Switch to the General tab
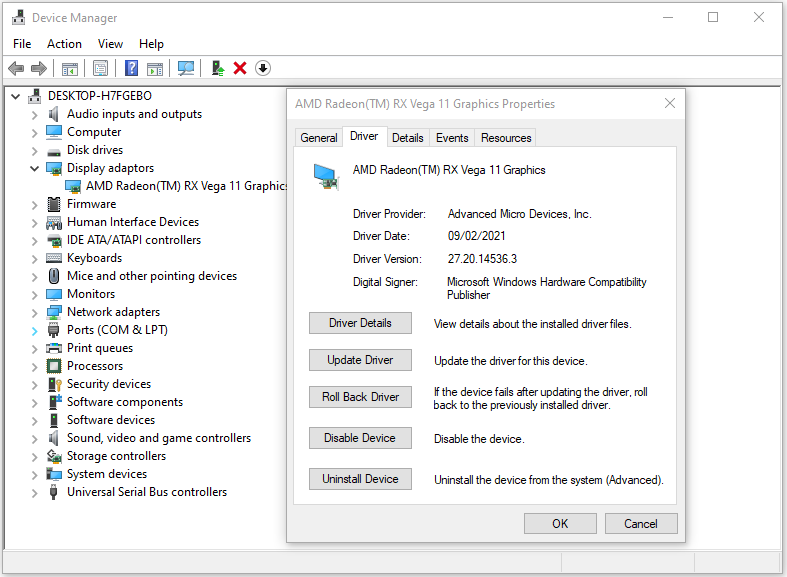This screenshot has height=577, width=787. tap(319, 137)
